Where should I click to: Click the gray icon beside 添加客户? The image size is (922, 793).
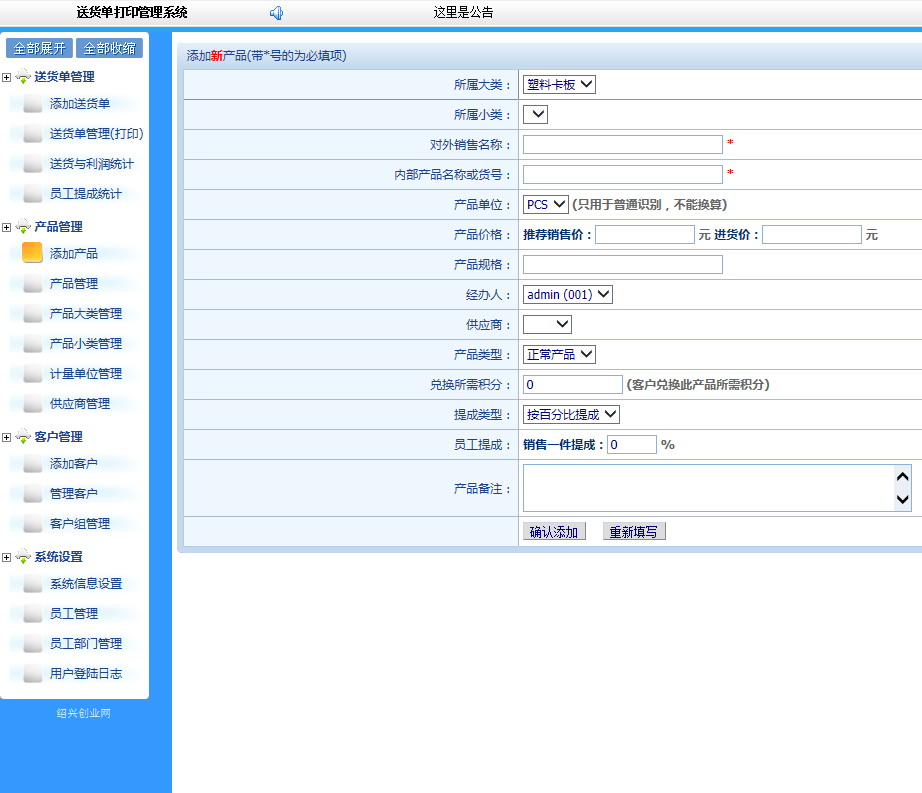point(32,463)
